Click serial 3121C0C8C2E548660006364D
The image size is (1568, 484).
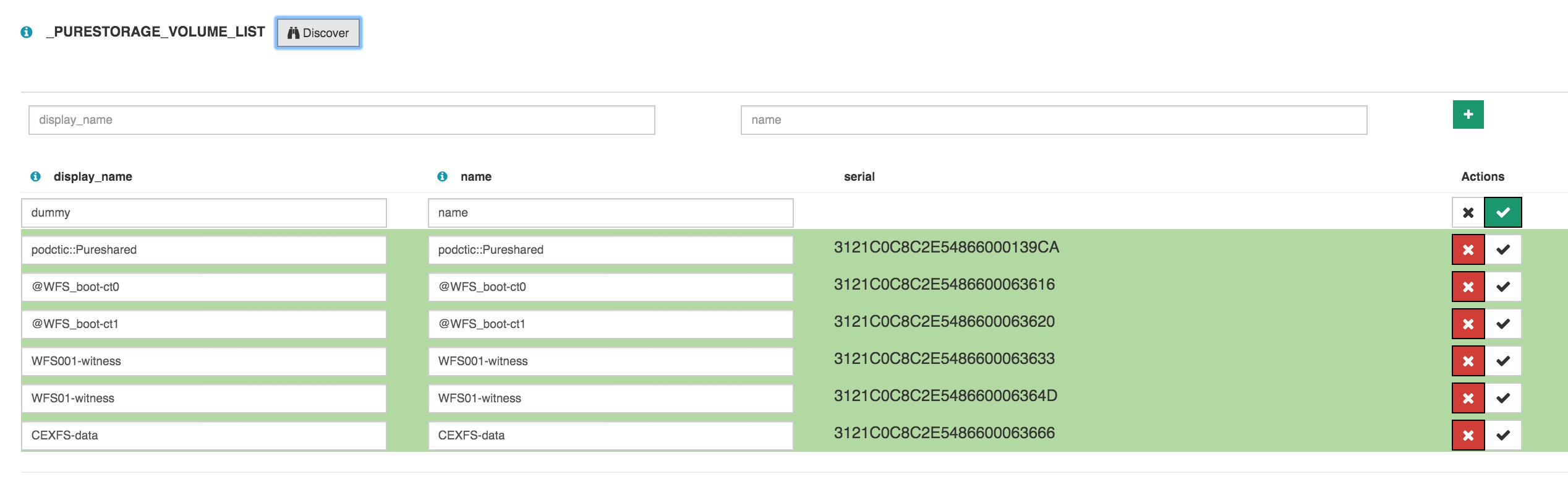point(945,396)
